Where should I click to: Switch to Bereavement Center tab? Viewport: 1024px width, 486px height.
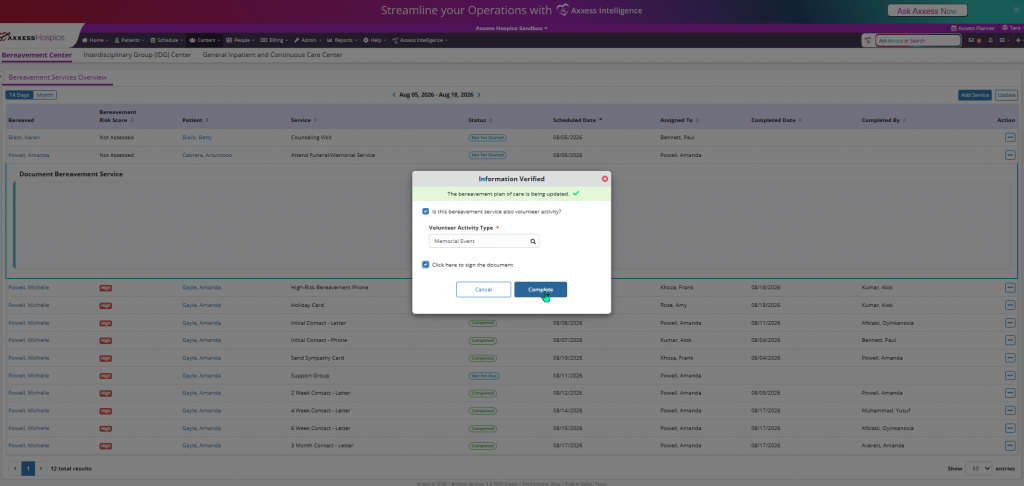point(37,55)
